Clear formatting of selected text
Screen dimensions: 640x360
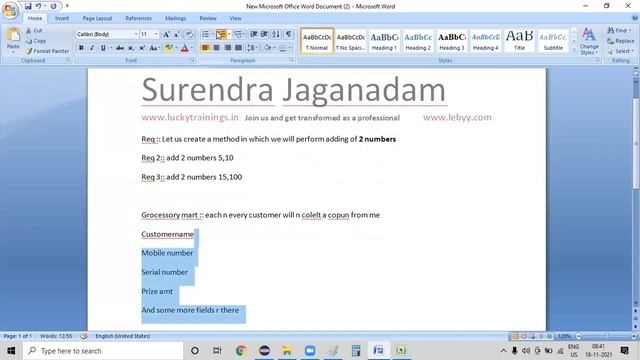(189, 35)
